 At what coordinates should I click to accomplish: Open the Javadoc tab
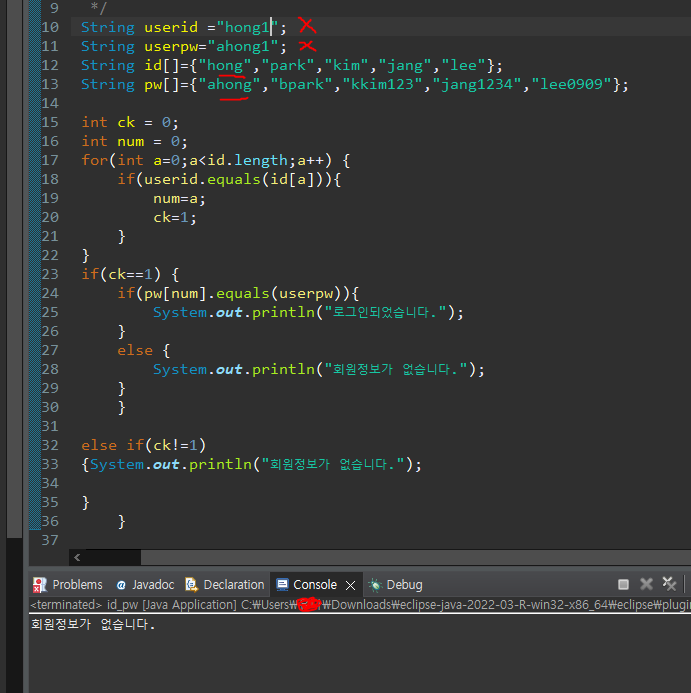click(x=145, y=585)
